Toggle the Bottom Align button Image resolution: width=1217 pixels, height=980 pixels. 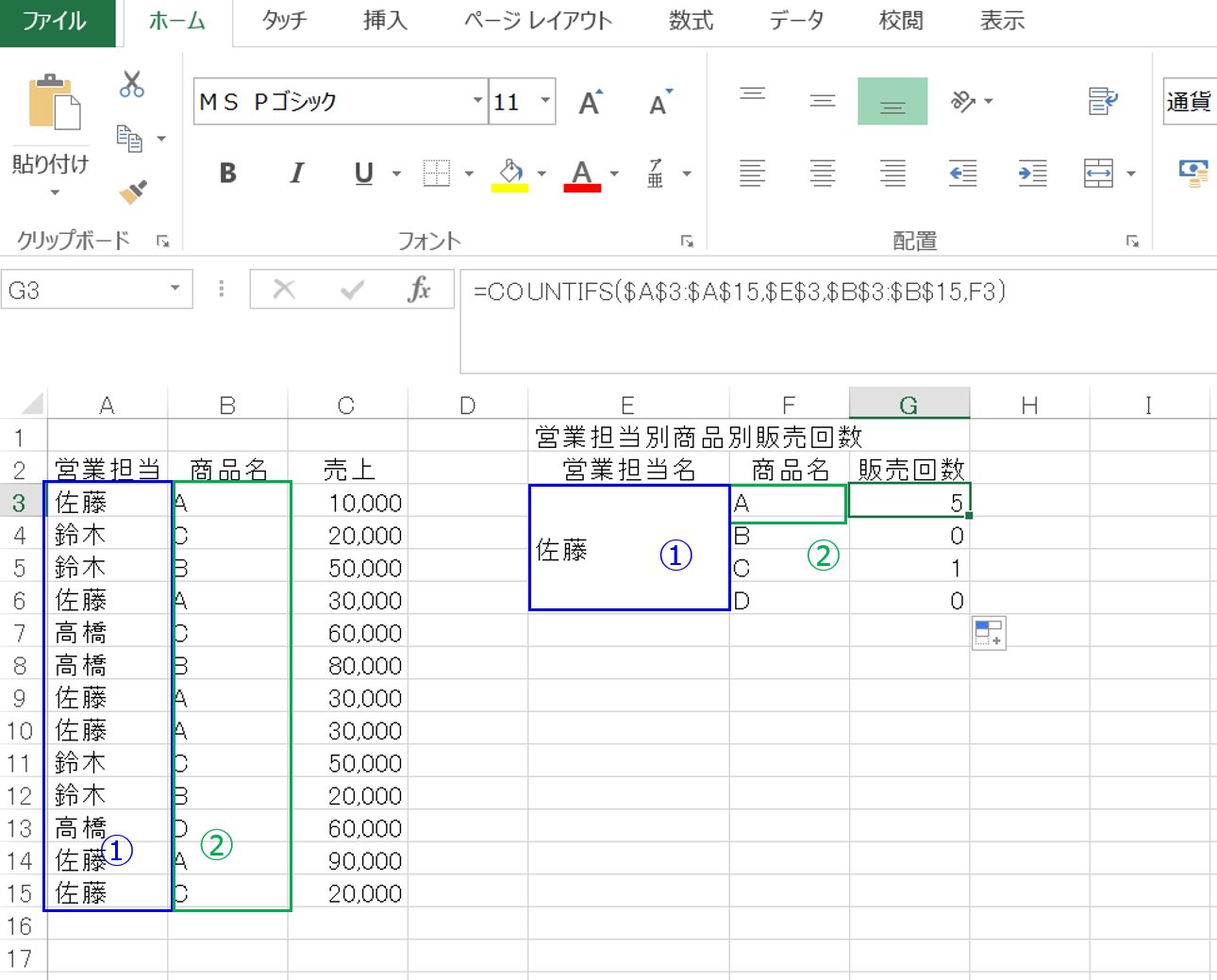[892, 101]
